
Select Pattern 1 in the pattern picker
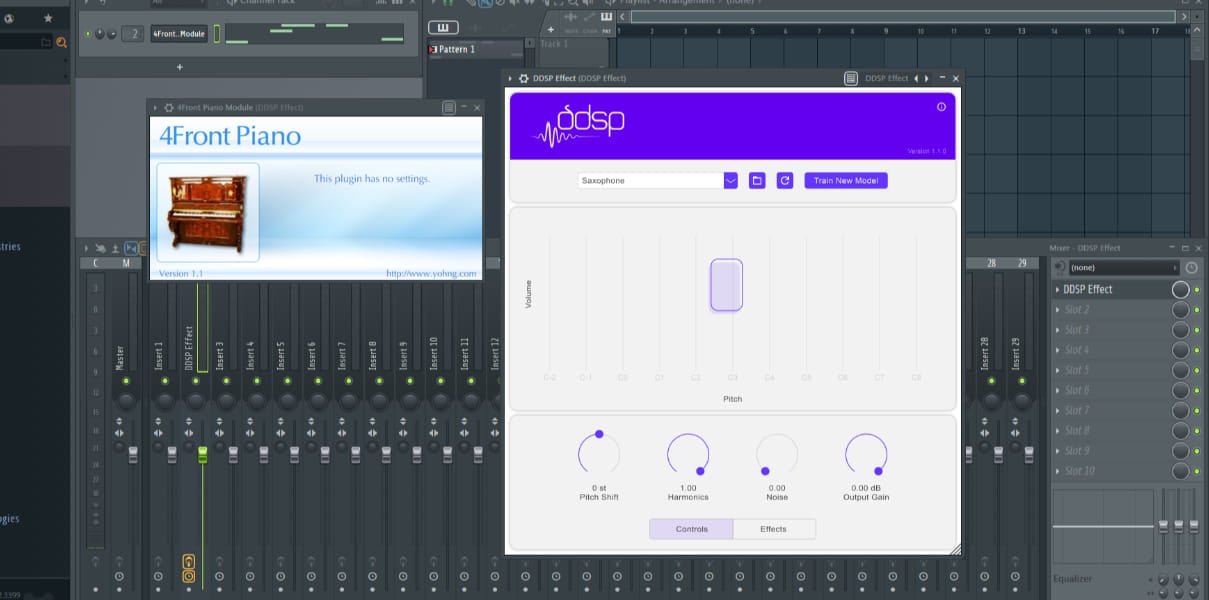pos(476,49)
